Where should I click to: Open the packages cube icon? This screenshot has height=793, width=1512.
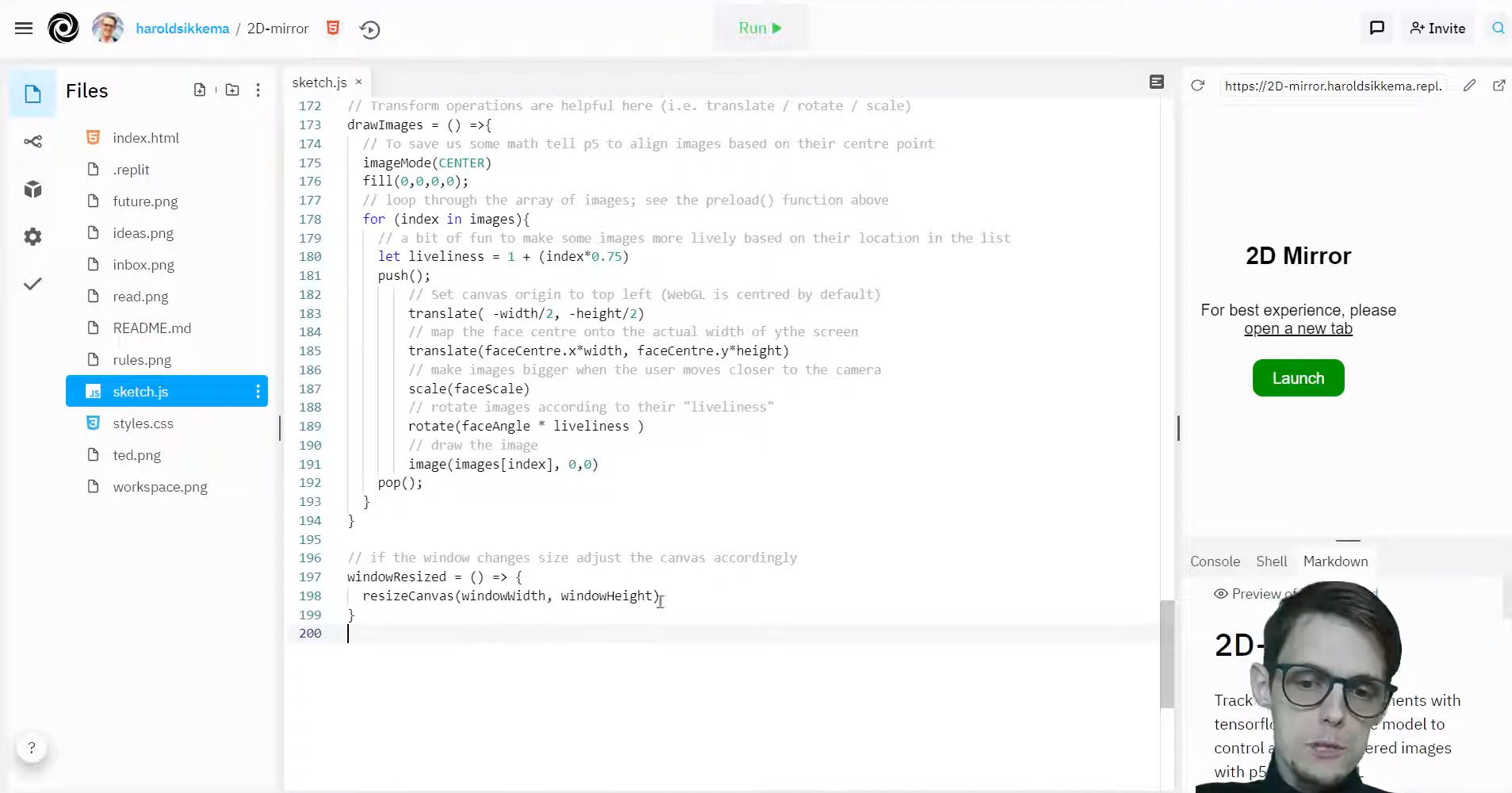33,190
